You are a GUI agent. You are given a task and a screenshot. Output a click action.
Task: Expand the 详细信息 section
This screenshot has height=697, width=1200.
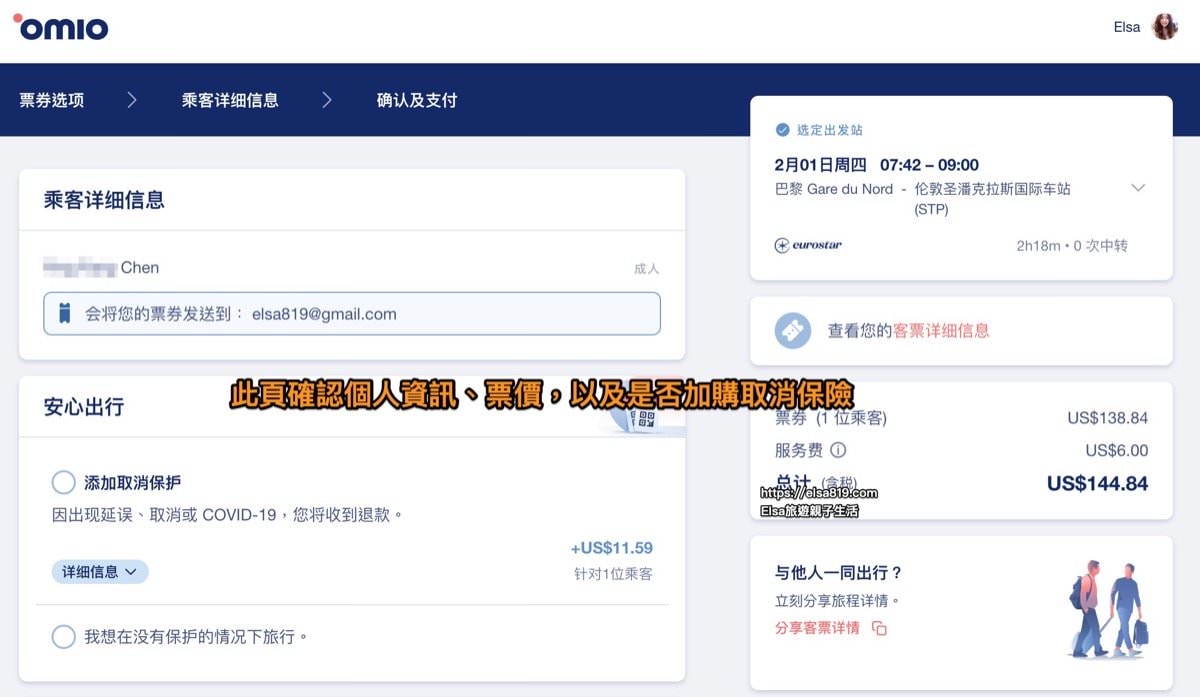tap(98, 571)
